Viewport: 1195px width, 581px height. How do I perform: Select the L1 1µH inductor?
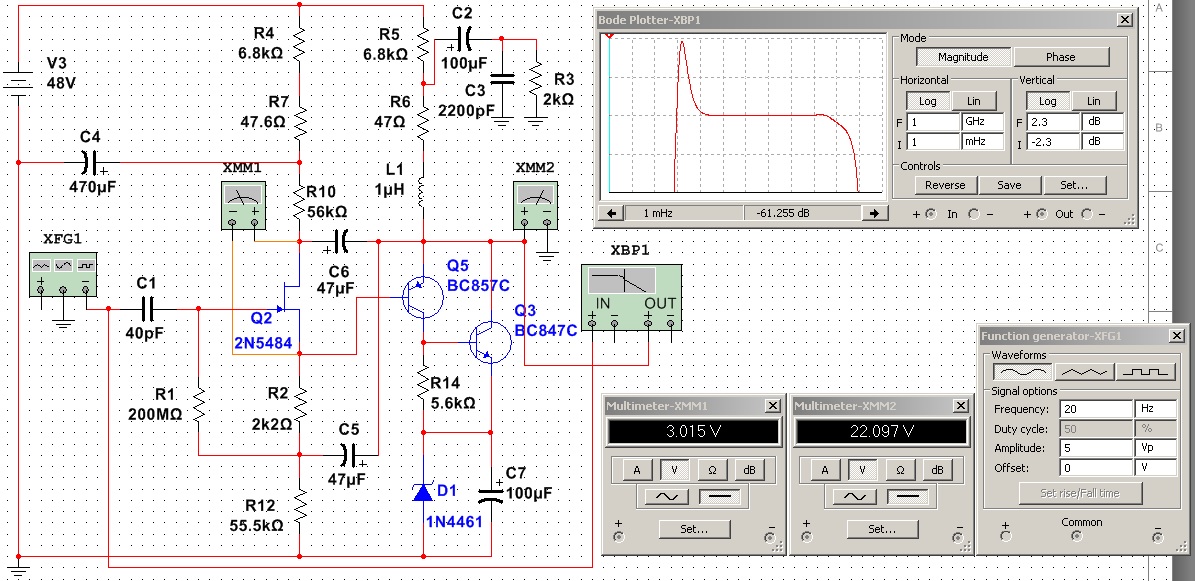pos(422,191)
